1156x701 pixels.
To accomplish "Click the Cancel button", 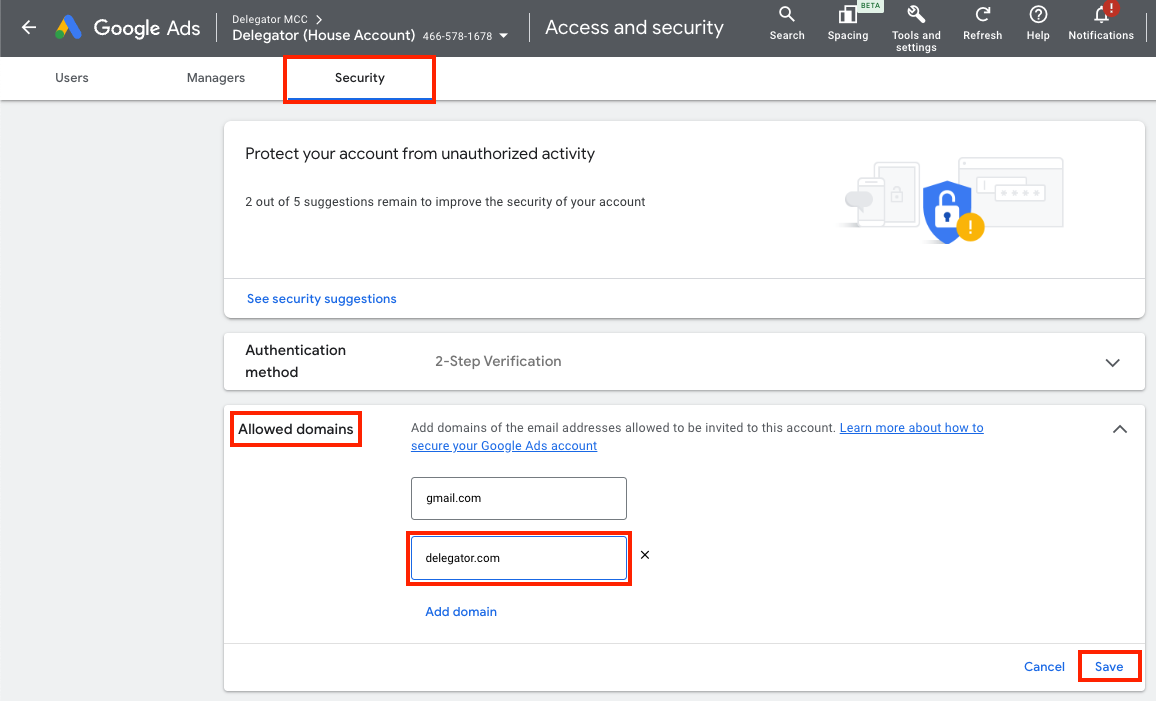I will pyautogui.click(x=1044, y=666).
